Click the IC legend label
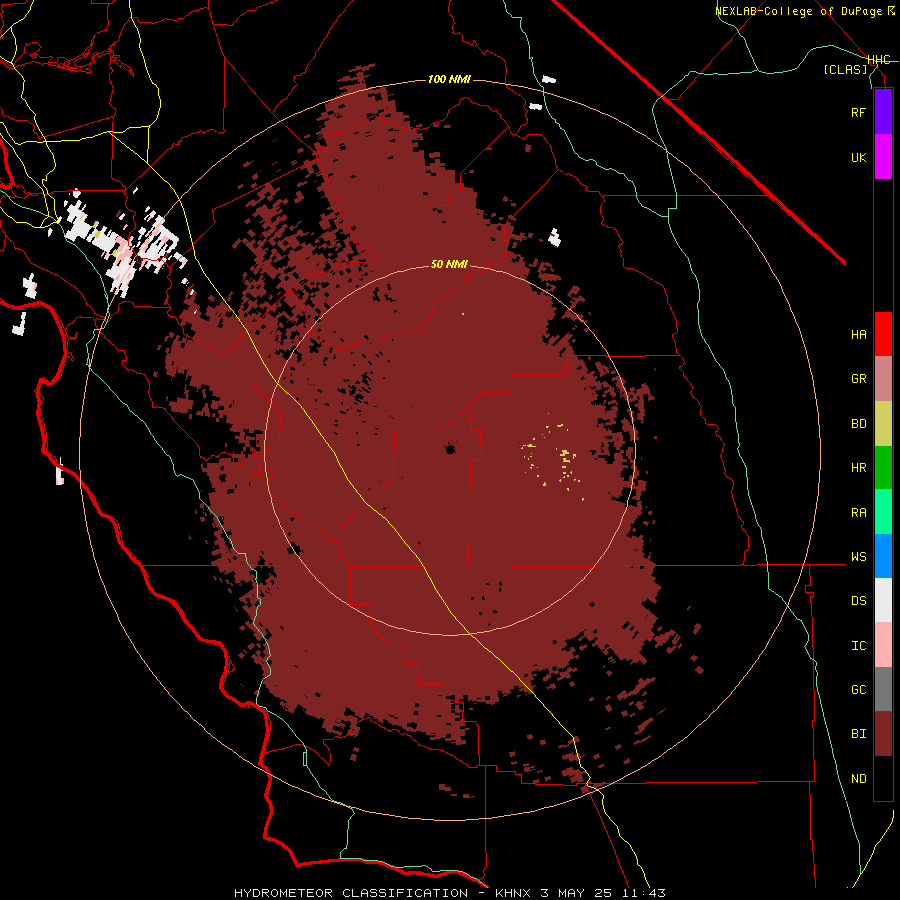Viewport: 900px width, 900px height. 858,645
